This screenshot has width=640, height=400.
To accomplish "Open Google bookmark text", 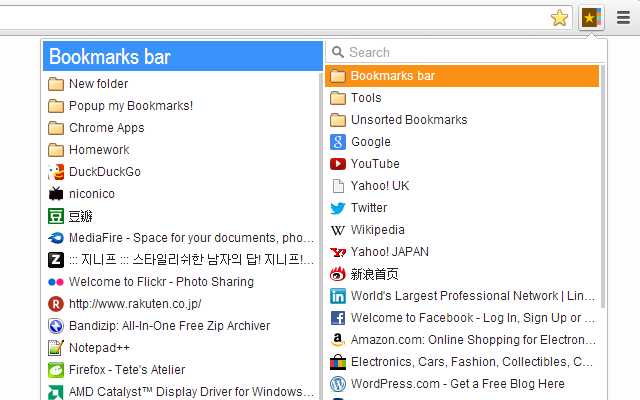I will pyautogui.click(x=371, y=142).
